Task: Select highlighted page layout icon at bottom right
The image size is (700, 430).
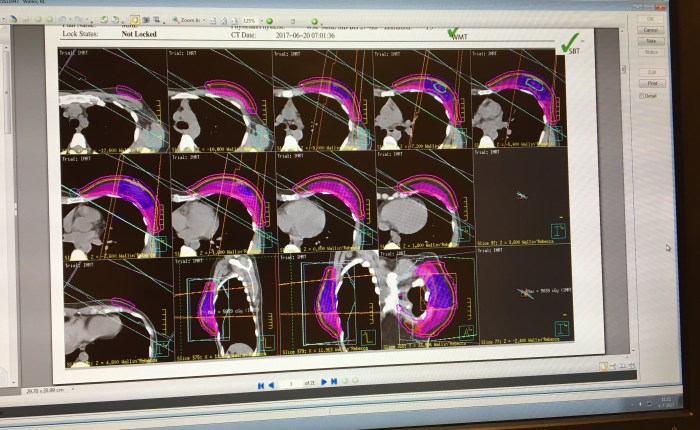Action: coord(603,367)
